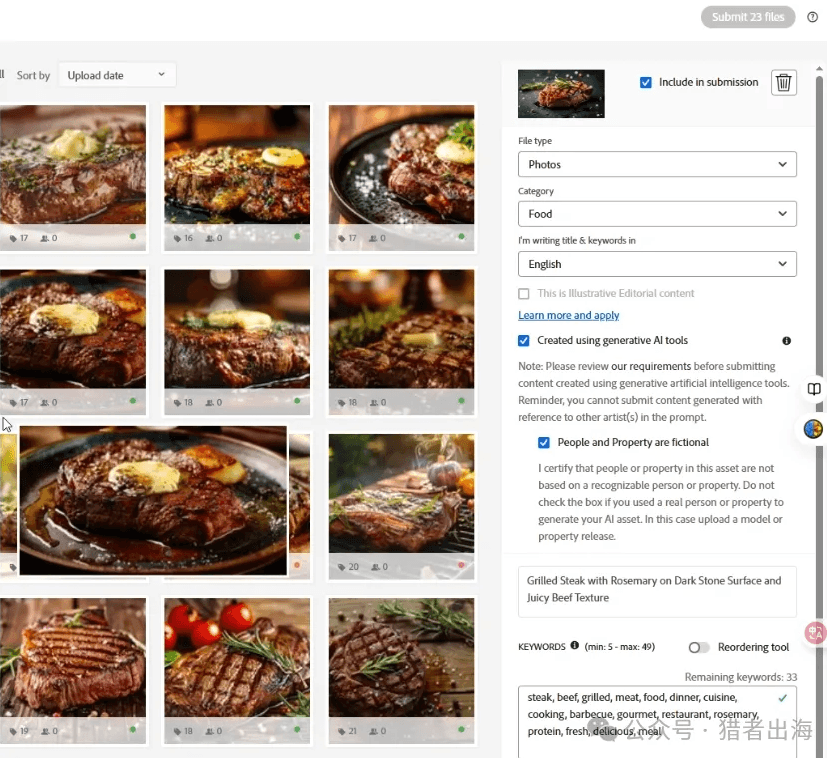Image resolution: width=827 pixels, height=758 pixels.
Task: Click the colorful round icon on right edge
Action: (x=813, y=429)
